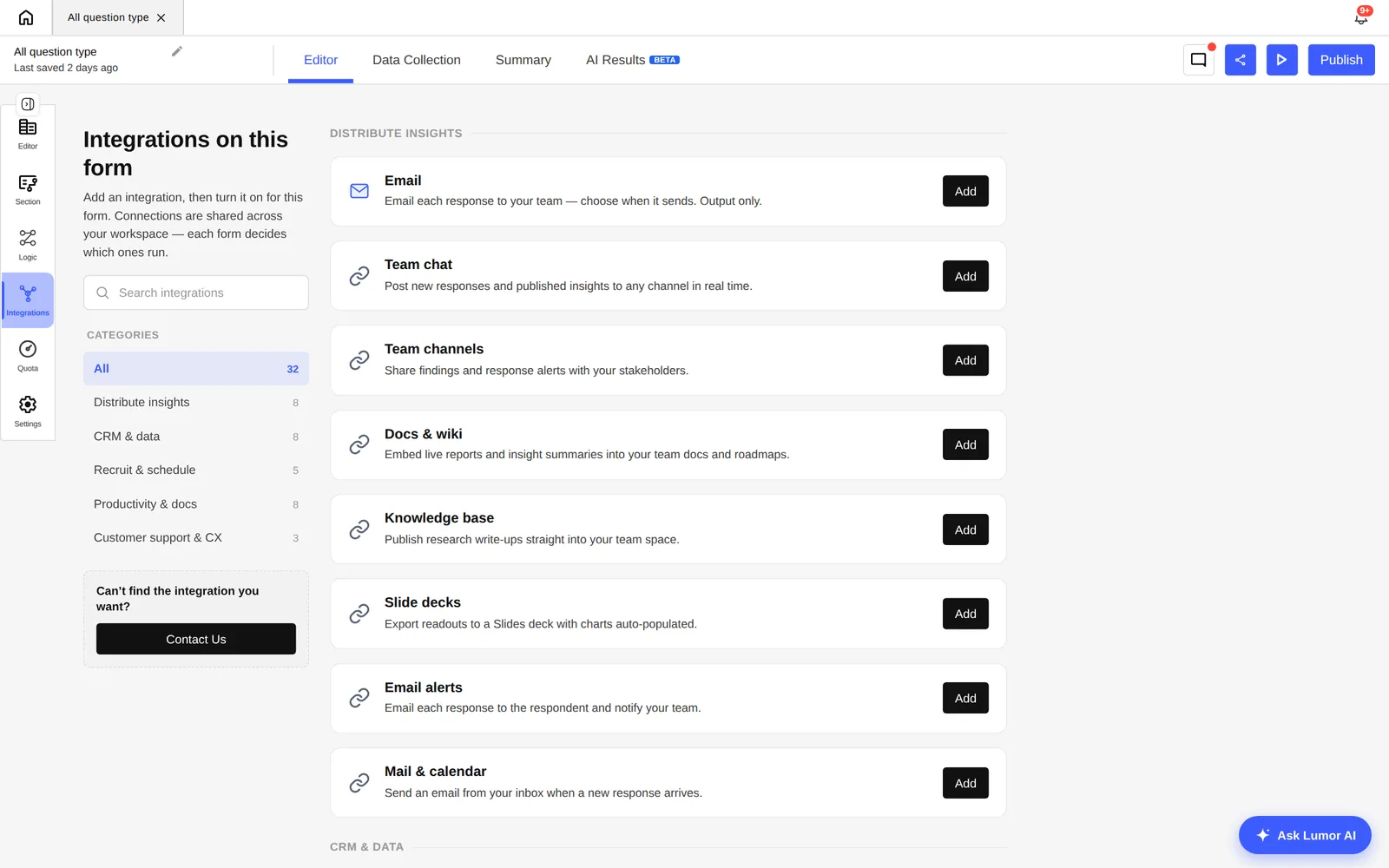Filter by Customer support & CX category
Viewport: 1389px width, 868px height.
coord(196,538)
